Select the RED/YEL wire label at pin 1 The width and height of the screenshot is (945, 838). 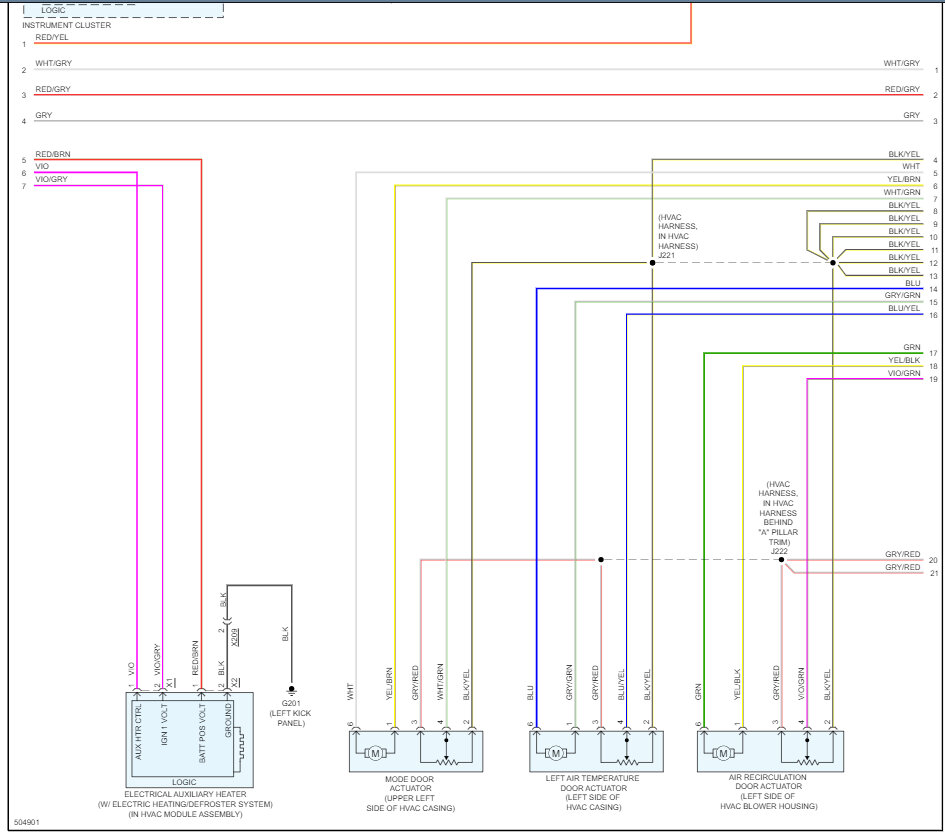point(52,37)
